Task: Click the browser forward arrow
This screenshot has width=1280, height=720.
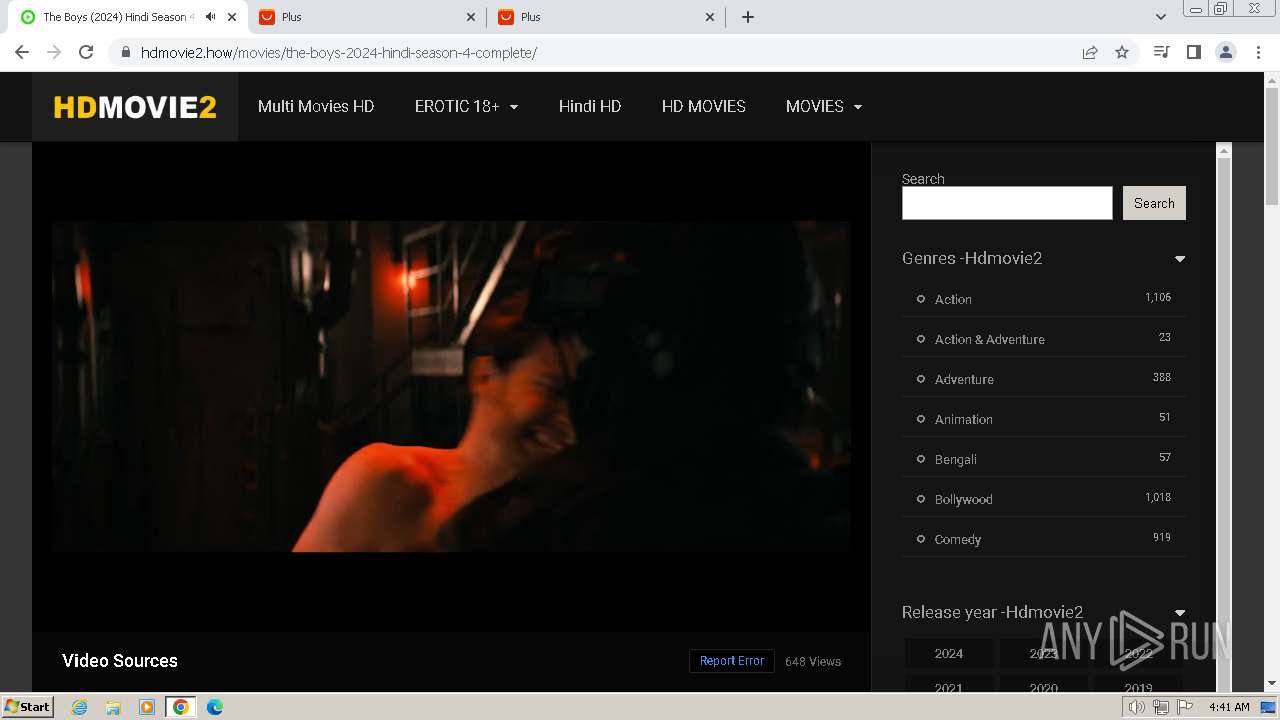Action: [x=54, y=52]
